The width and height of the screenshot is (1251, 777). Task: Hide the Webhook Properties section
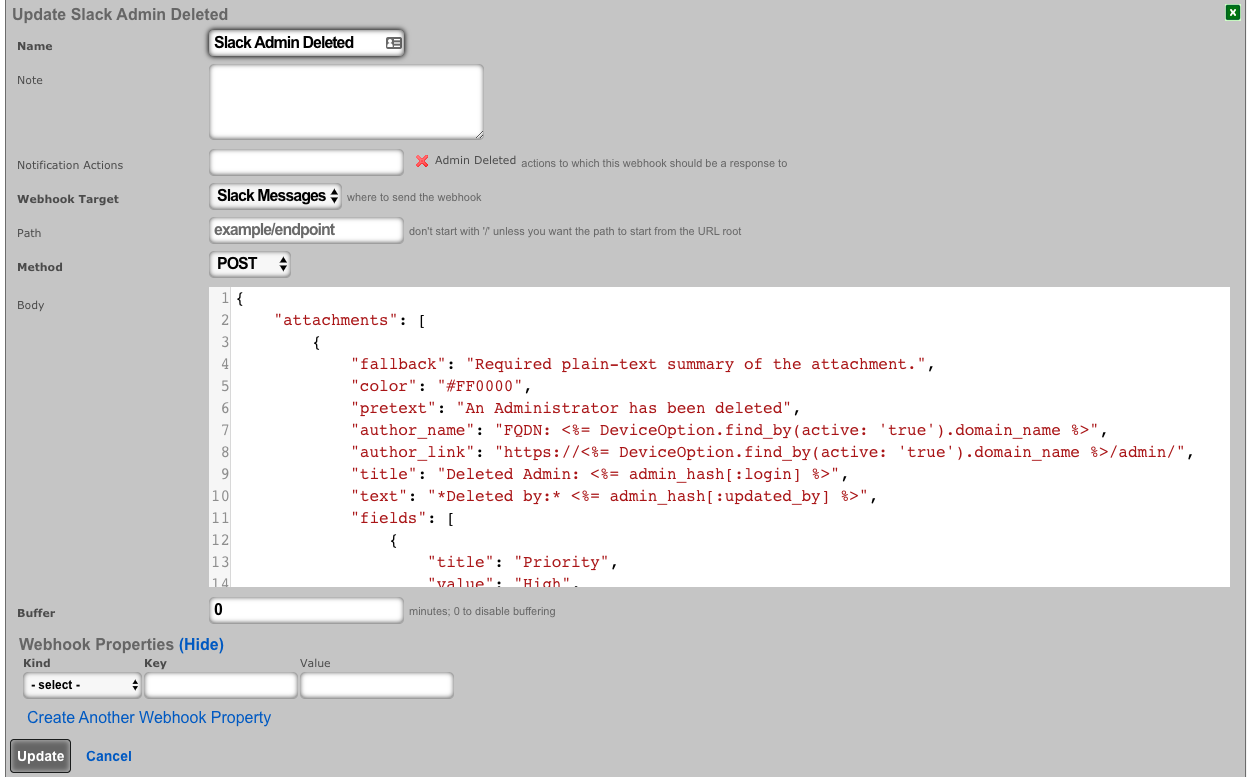(201, 645)
